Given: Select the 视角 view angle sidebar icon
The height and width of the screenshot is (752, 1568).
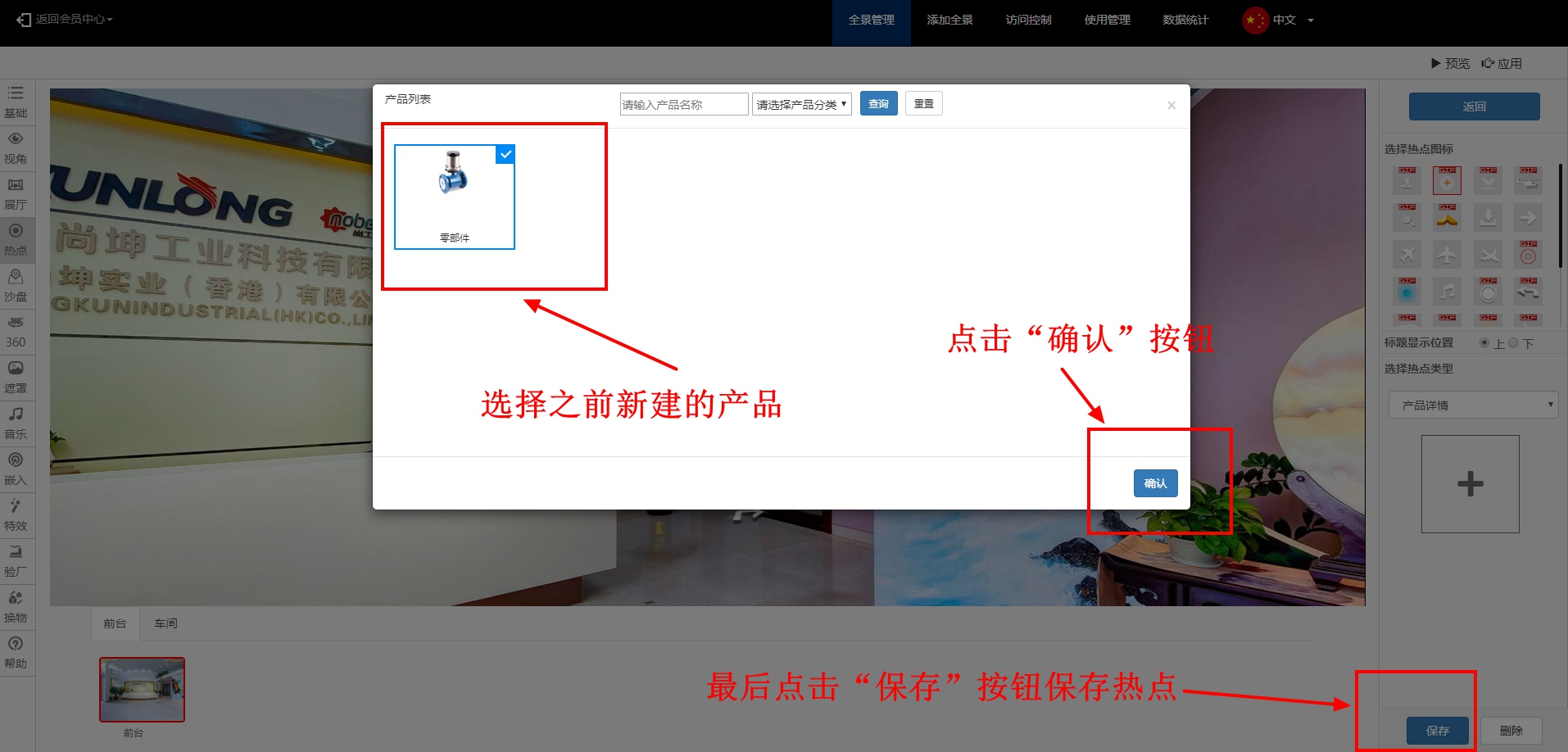Looking at the screenshot, I should (16, 147).
